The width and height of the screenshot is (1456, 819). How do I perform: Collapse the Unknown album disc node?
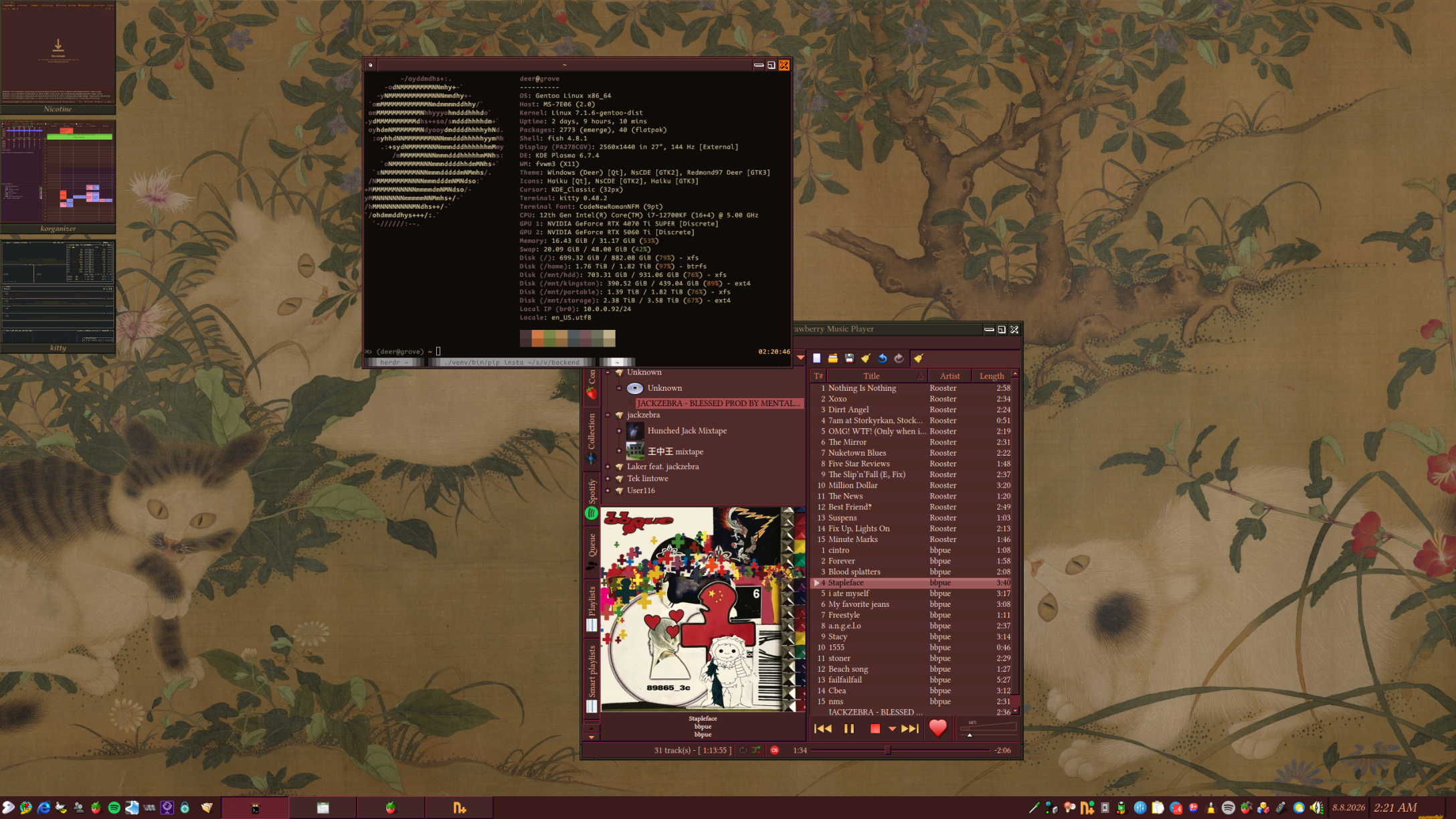pyautogui.click(x=620, y=388)
